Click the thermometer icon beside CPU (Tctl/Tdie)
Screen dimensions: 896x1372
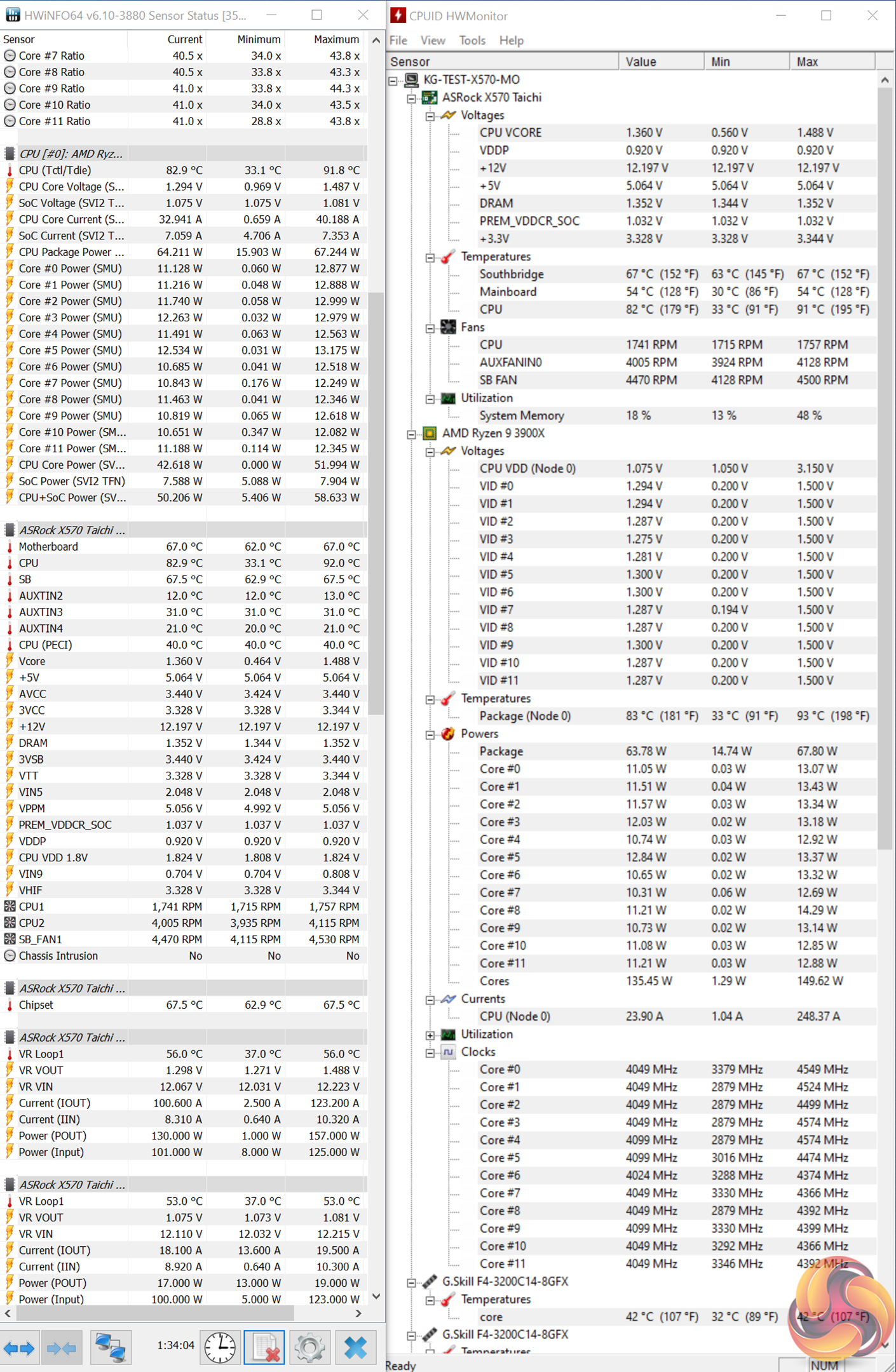click(10, 170)
